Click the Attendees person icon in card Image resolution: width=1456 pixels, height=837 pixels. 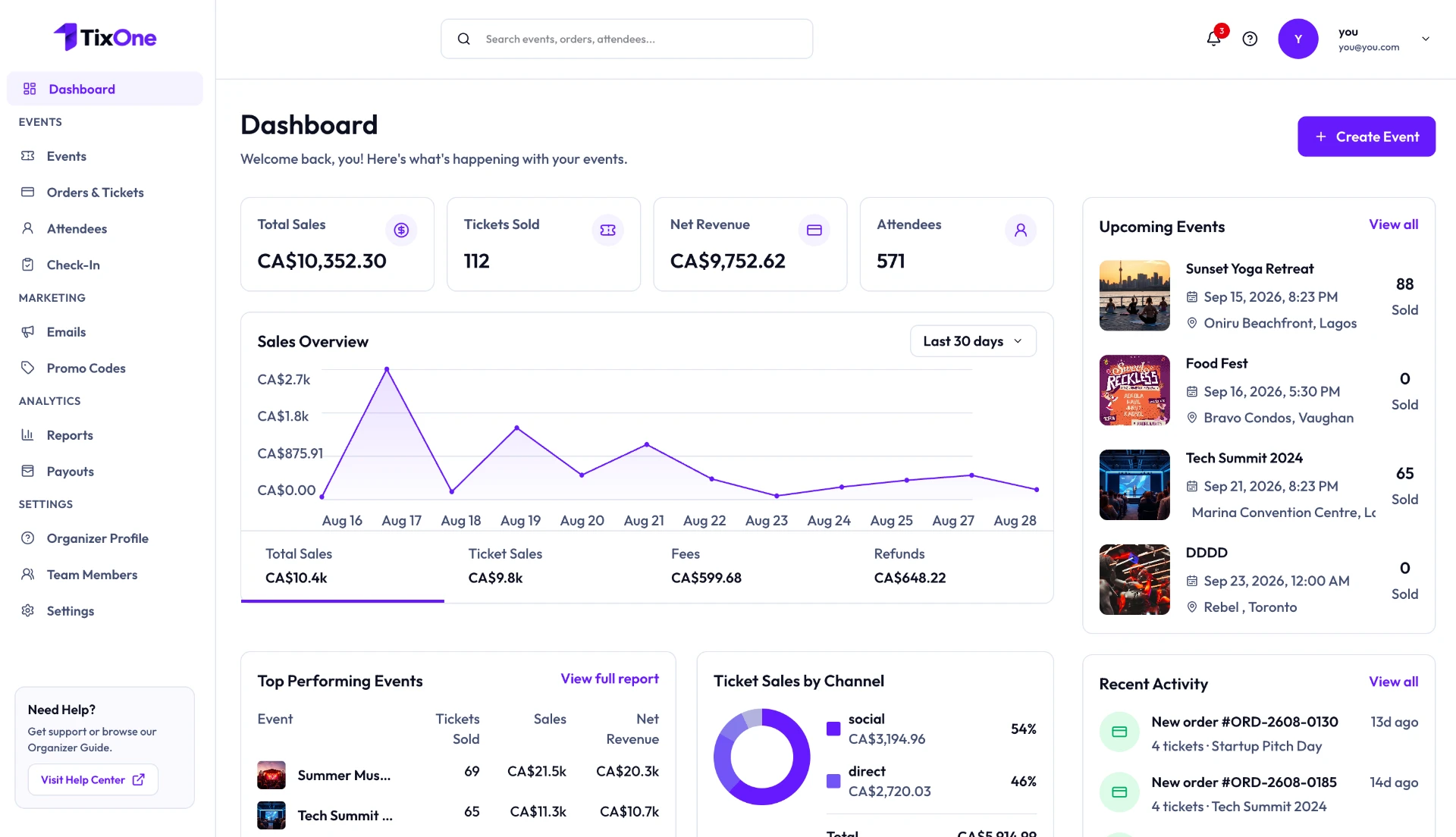pyautogui.click(x=1021, y=230)
